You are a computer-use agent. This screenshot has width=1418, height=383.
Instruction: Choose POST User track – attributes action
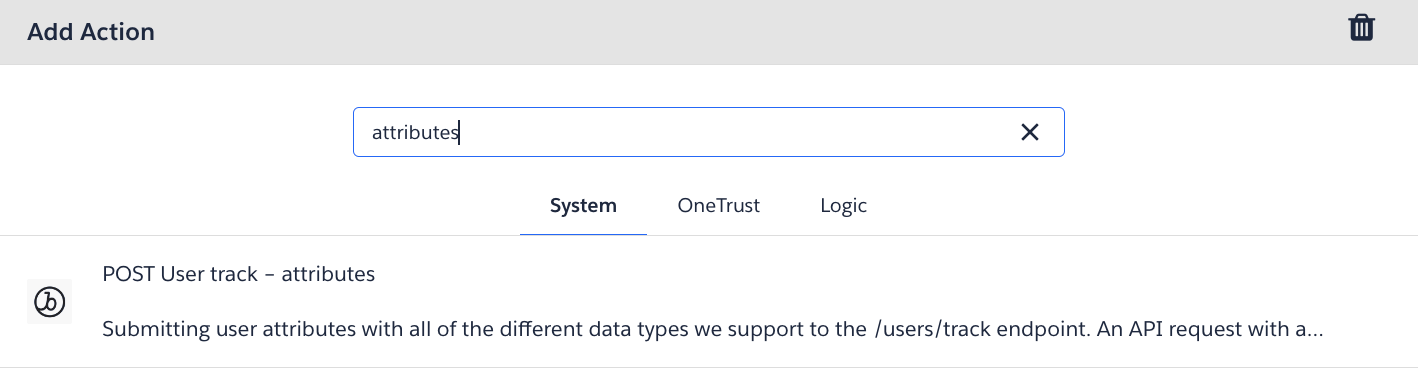pos(239,274)
